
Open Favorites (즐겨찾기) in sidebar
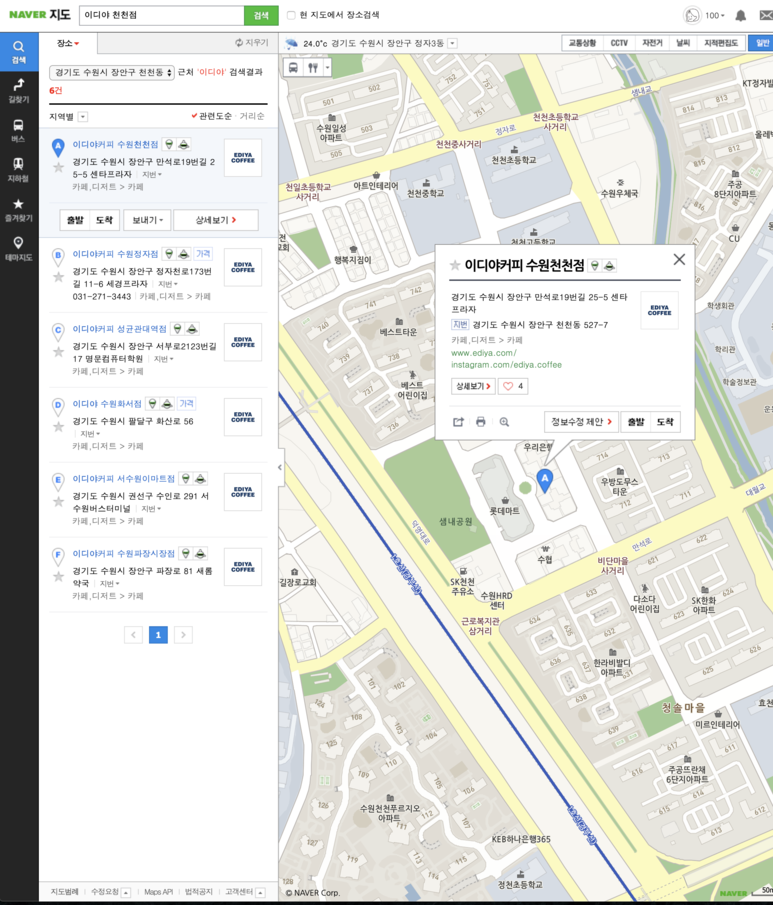click(x=18, y=210)
